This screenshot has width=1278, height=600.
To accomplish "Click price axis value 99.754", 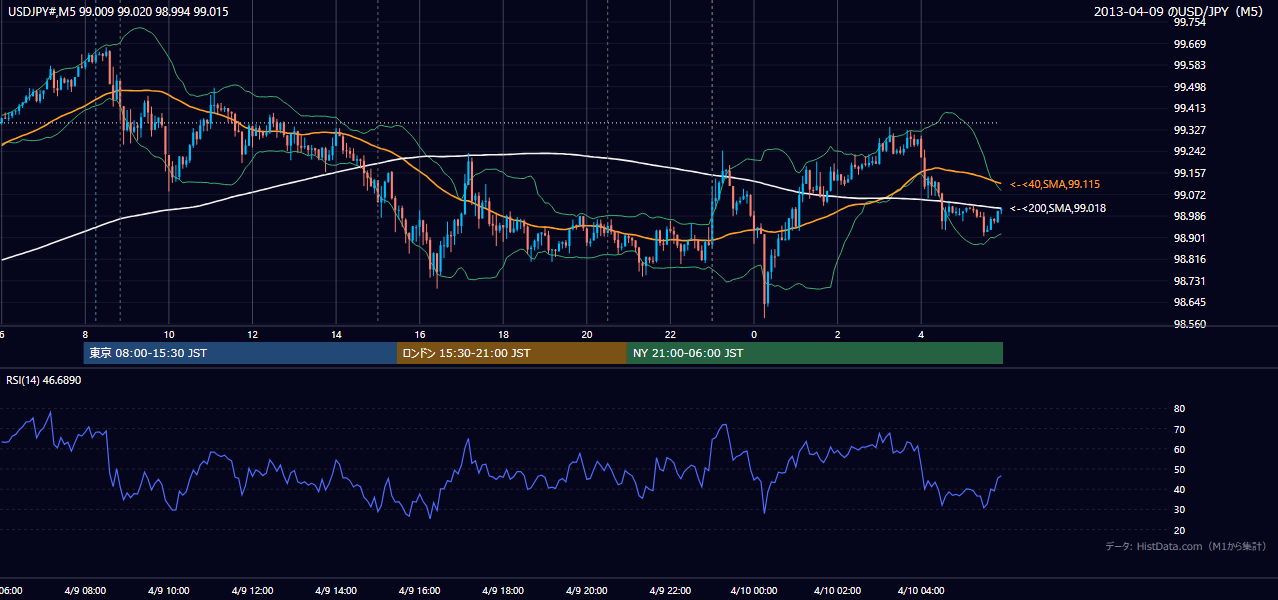I will coord(1189,23).
